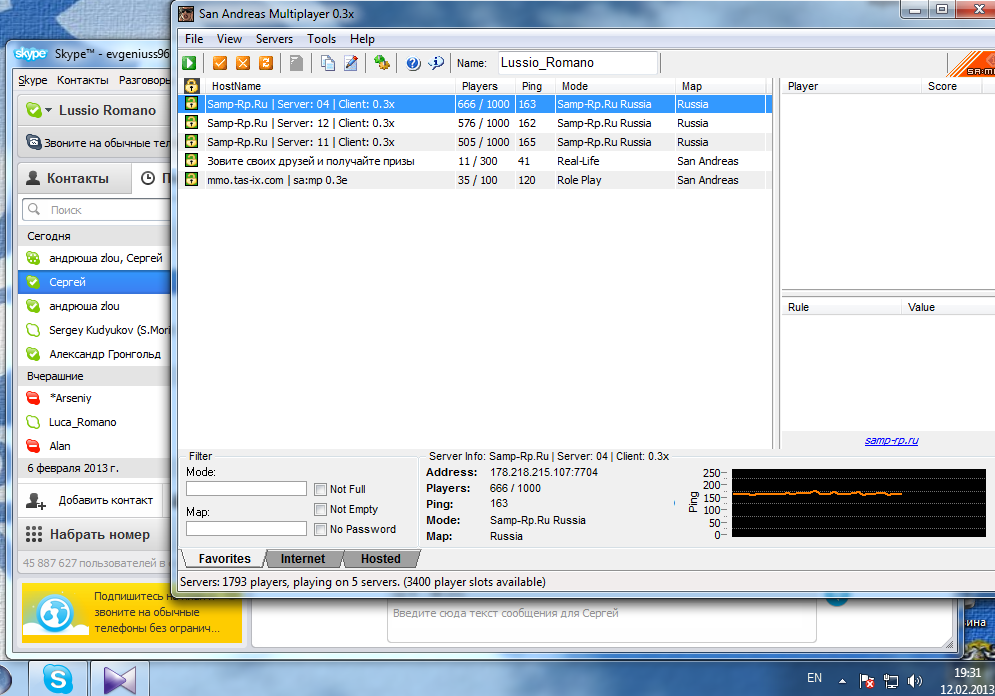Viewport: 995px width, 696px height.
Task: Click the server properties pencil icon
Action: (x=351, y=63)
